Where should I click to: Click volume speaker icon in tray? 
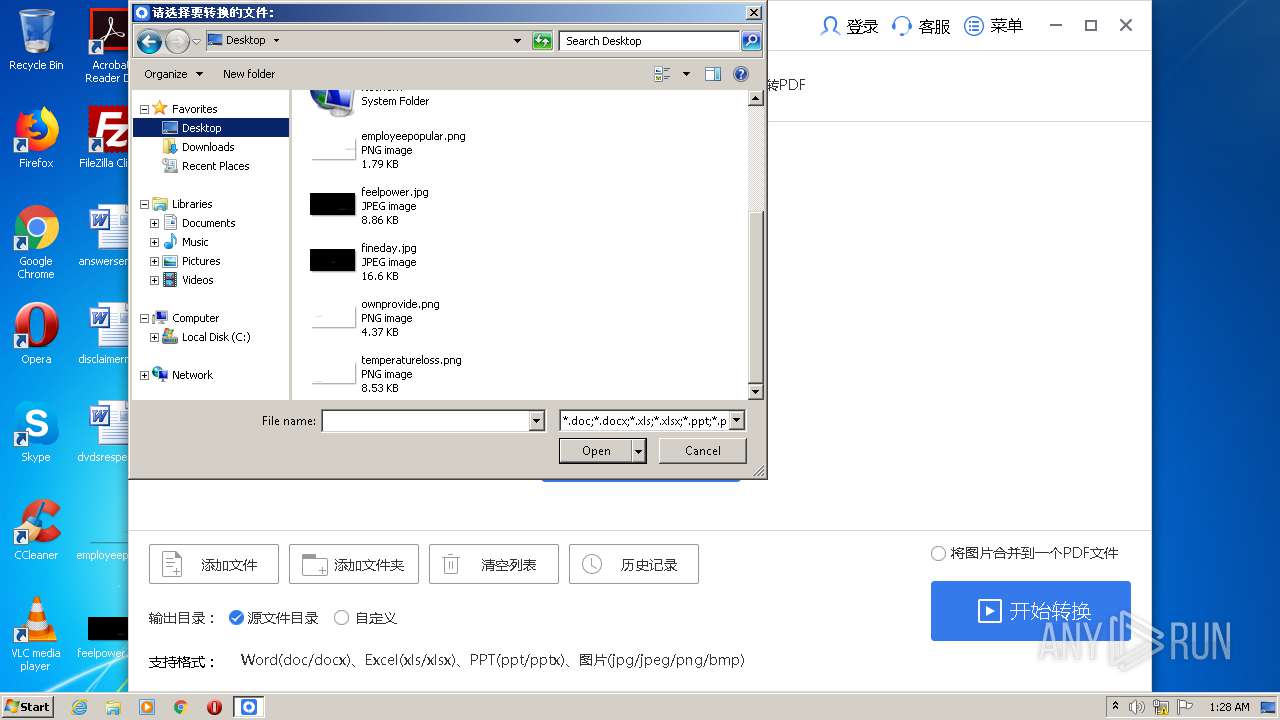[1137, 707]
